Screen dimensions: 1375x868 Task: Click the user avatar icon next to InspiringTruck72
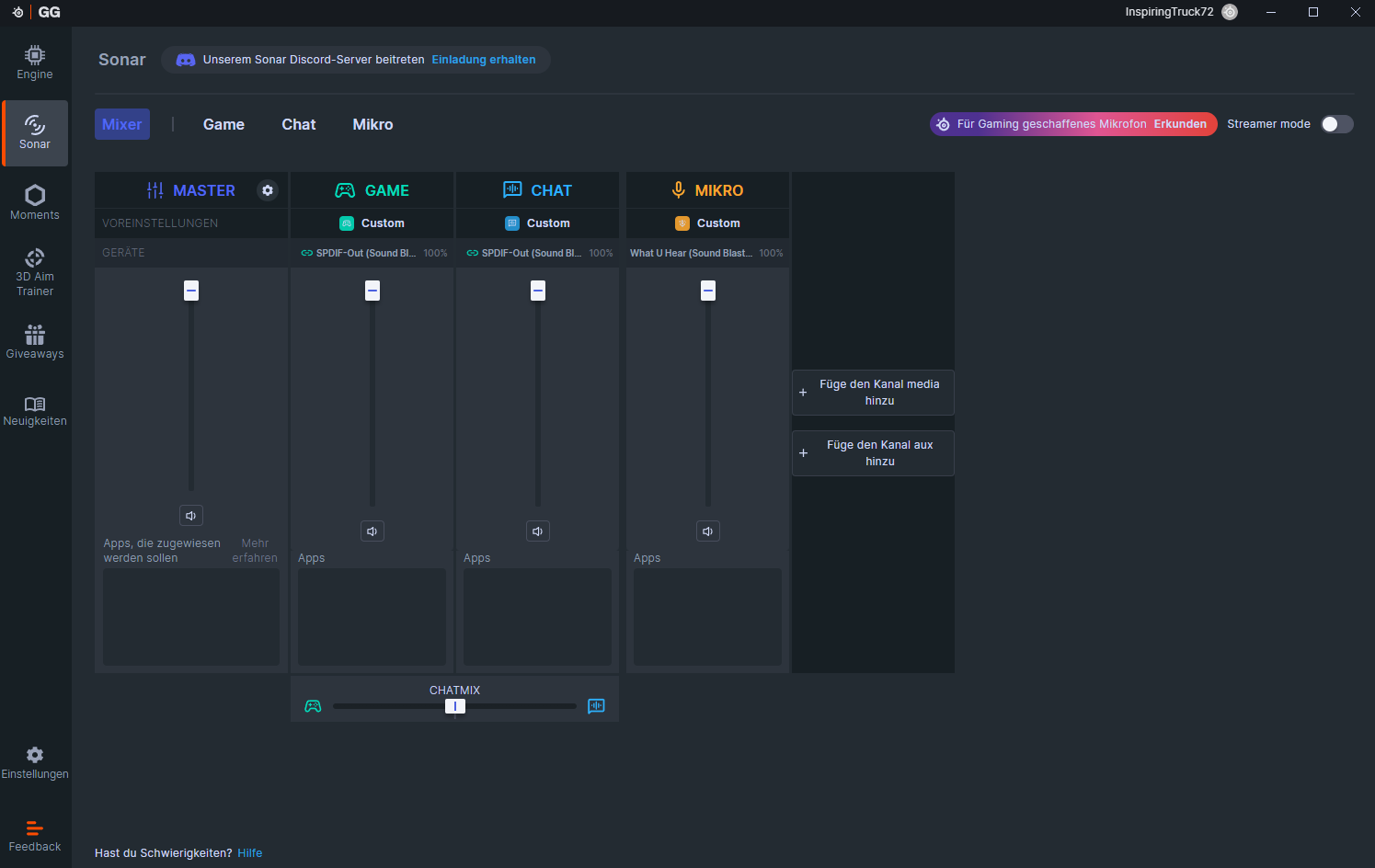[1230, 12]
